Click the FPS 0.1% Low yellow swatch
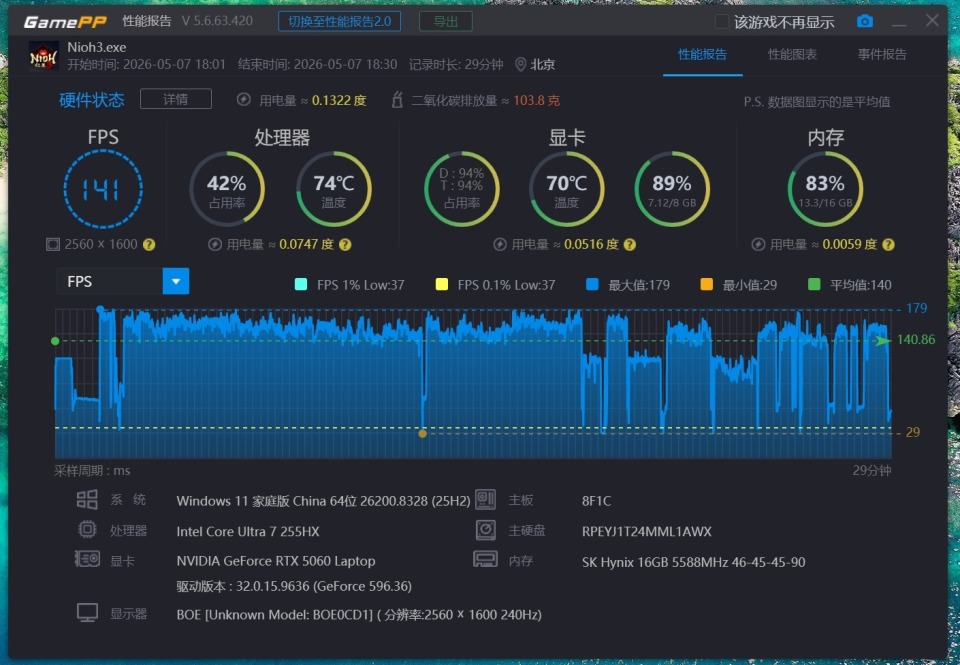This screenshot has height=665, width=960. click(x=441, y=284)
